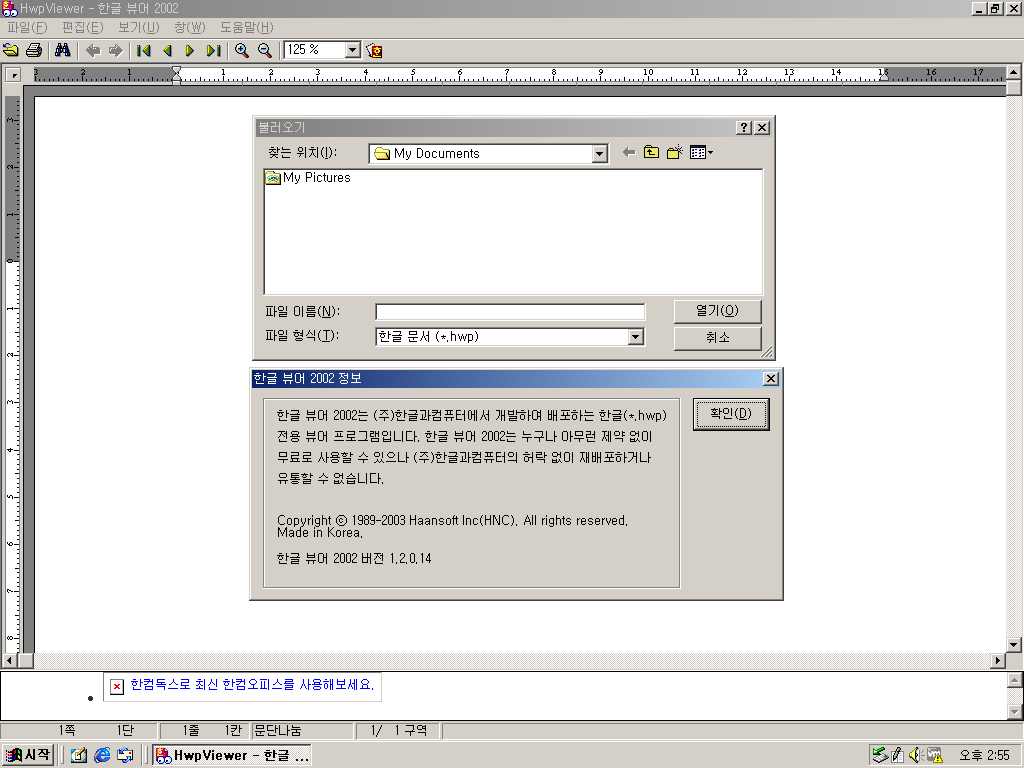Open the 창(W) menu
The image size is (1024, 768).
(189, 27)
